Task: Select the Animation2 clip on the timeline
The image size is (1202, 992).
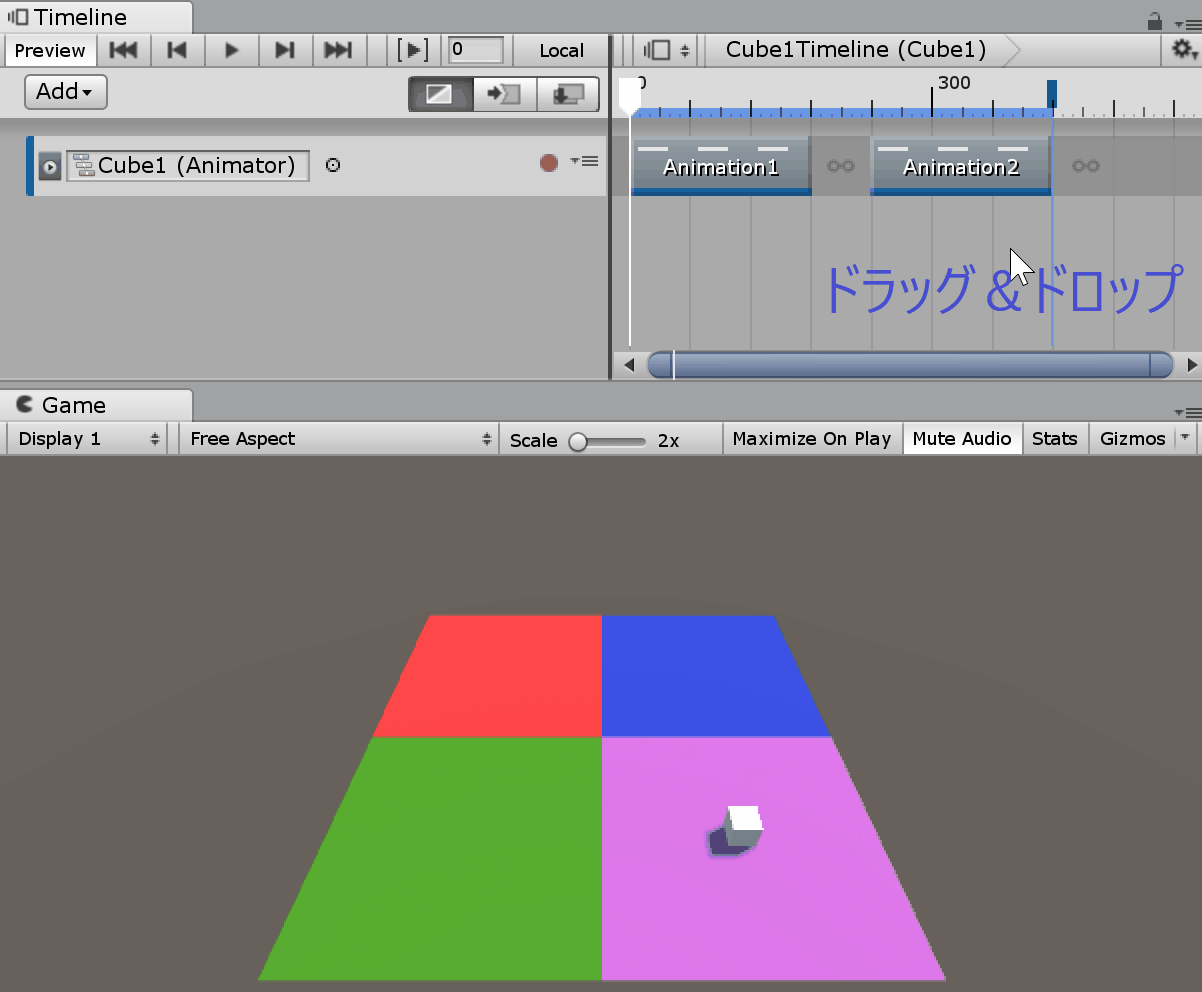Action: pyautogui.click(x=959, y=166)
